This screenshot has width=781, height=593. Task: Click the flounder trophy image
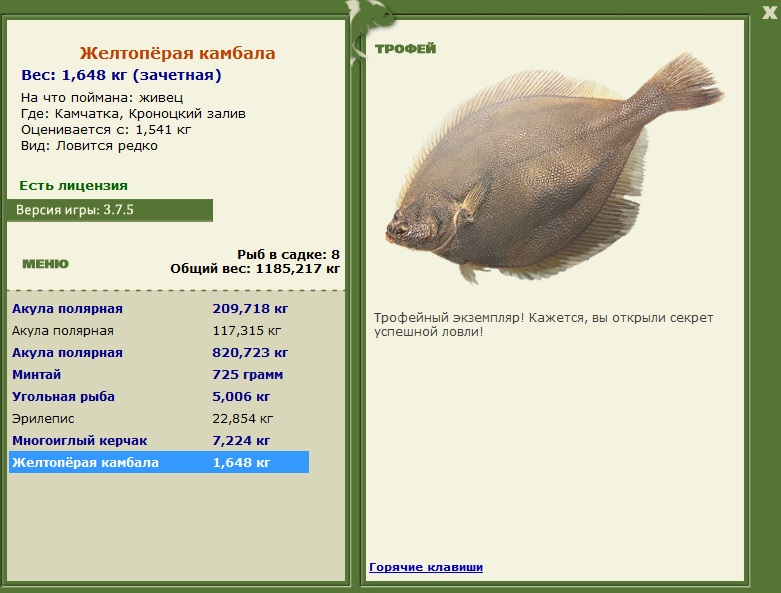pyautogui.click(x=554, y=168)
